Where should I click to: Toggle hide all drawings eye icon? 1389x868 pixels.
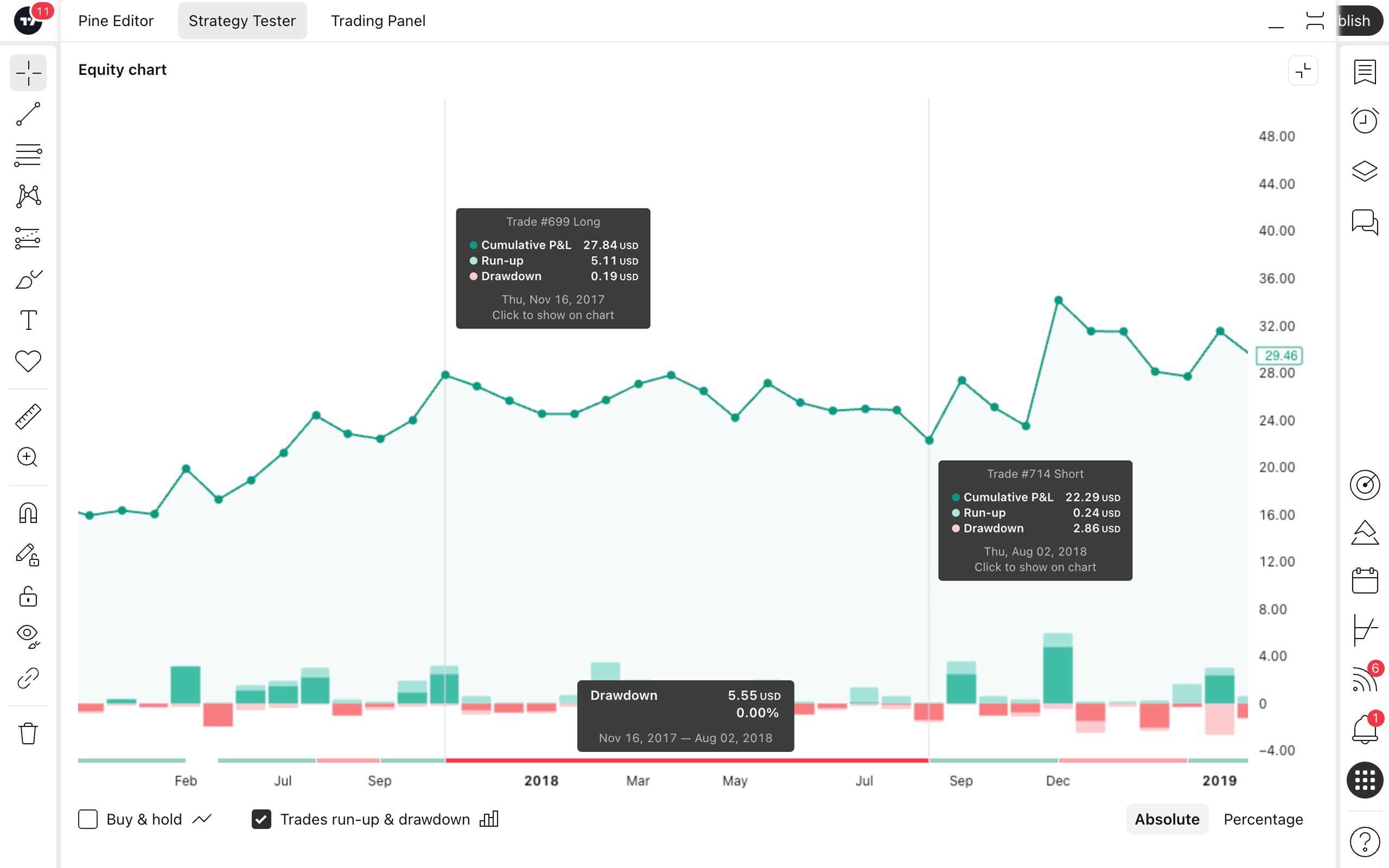pyautogui.click(x=28, y=635)
